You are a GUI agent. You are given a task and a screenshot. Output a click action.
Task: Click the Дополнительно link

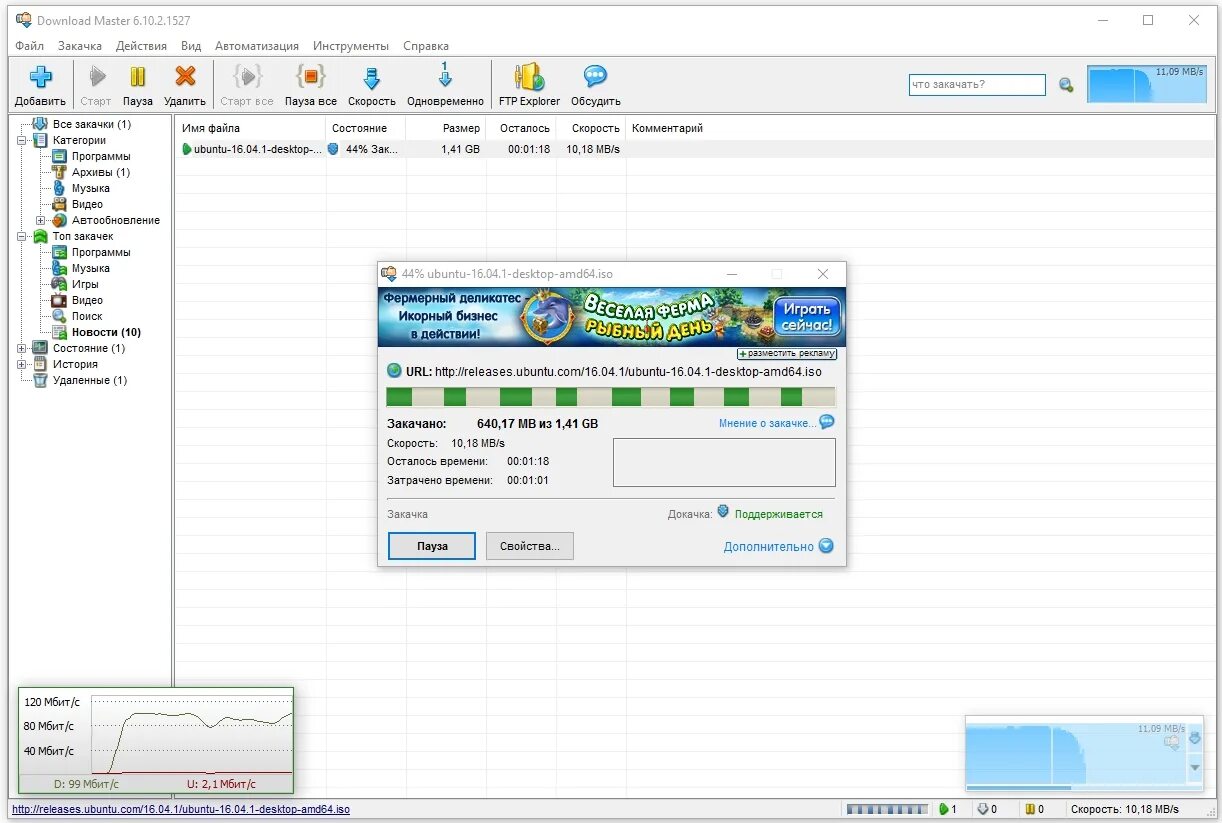tap(768, 547)
